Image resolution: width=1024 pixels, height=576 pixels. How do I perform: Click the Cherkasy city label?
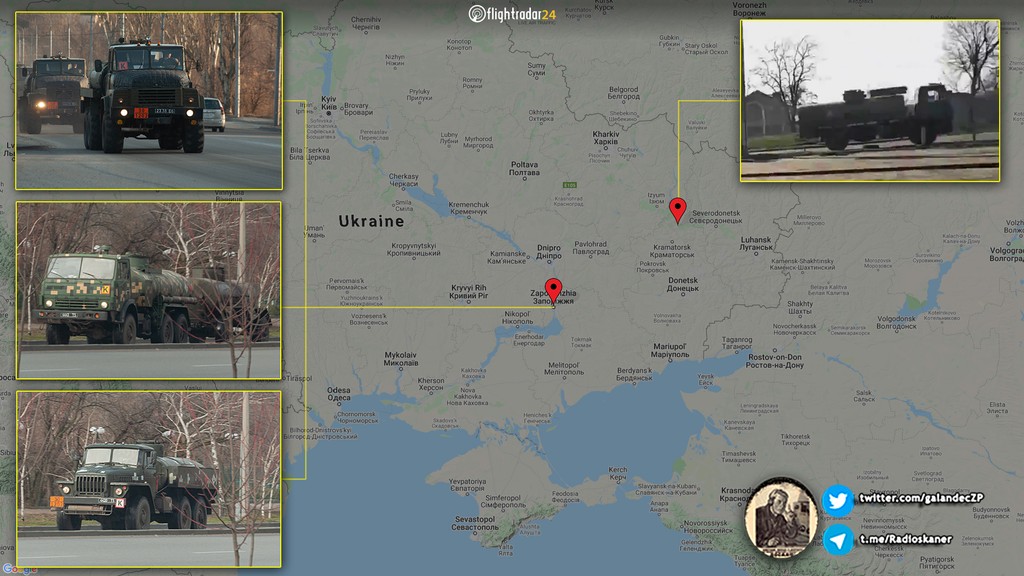point(404,180)
